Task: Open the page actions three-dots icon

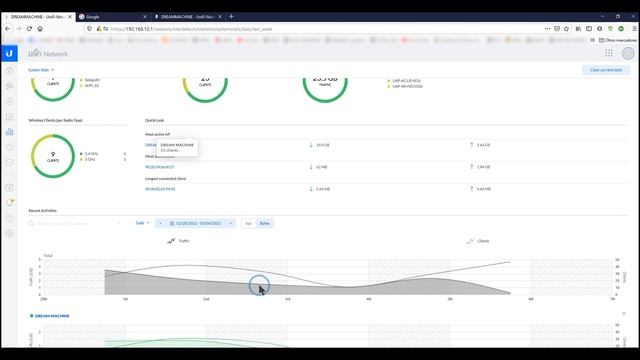Action: click(x=547, y=29)
